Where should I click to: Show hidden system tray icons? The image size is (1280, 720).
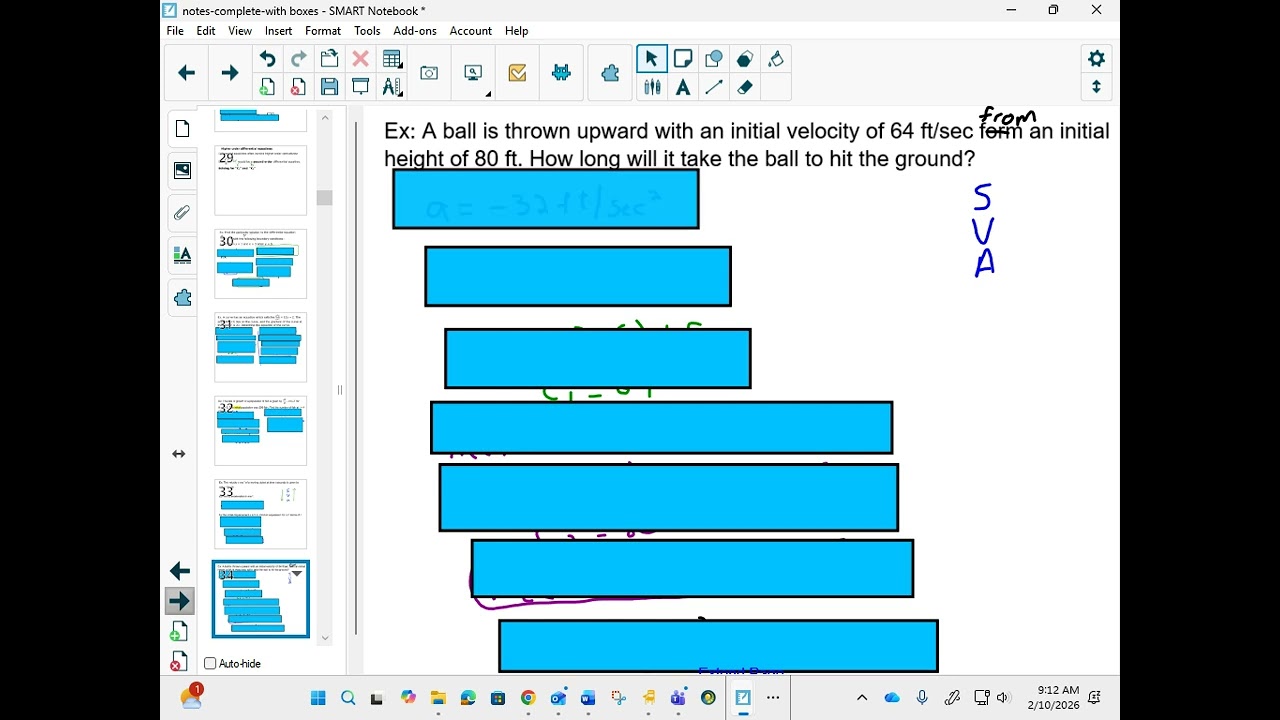(862, 698)
